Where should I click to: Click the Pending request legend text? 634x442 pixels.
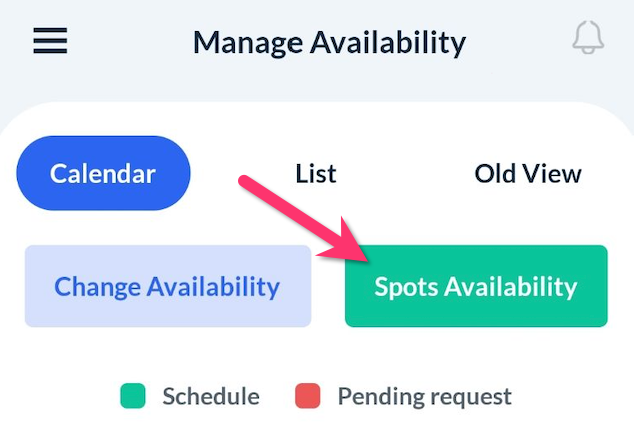[424, 396]
